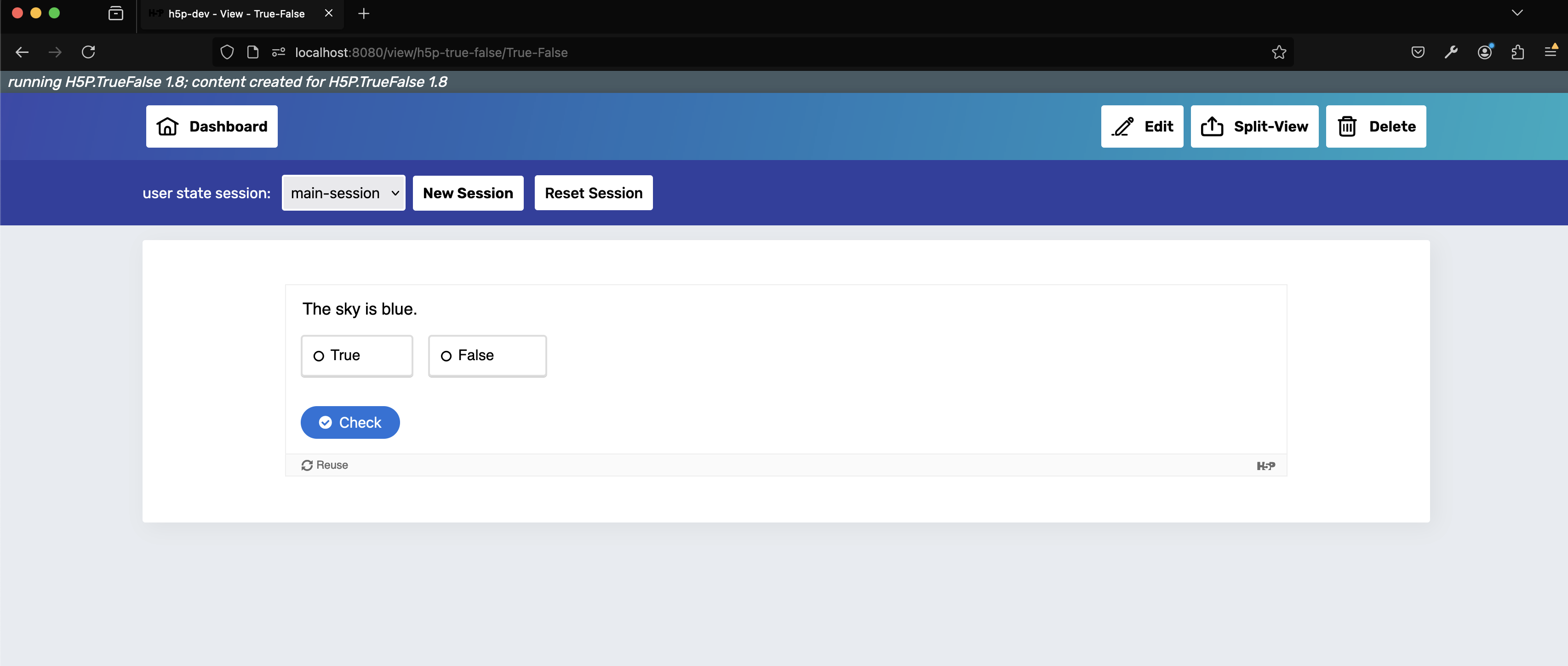Screen dimensions: 1568x666
Task: Click the page information document icon
Action: pyautogui.click(x=252, y=52)
